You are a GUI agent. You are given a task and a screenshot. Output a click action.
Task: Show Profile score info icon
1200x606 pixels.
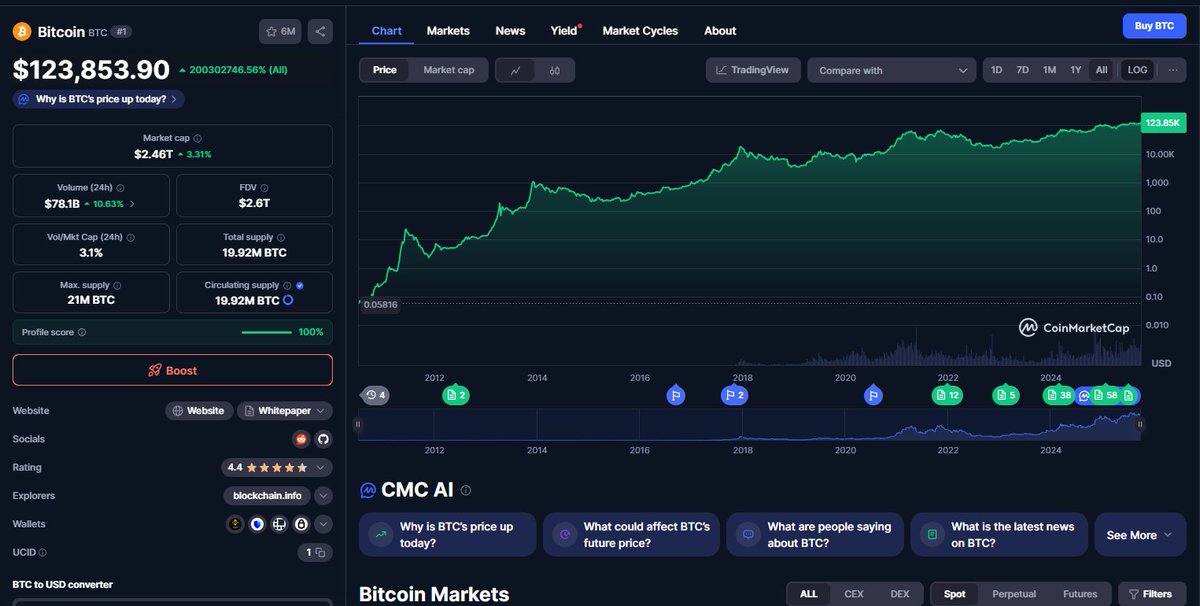click(82, 332)
